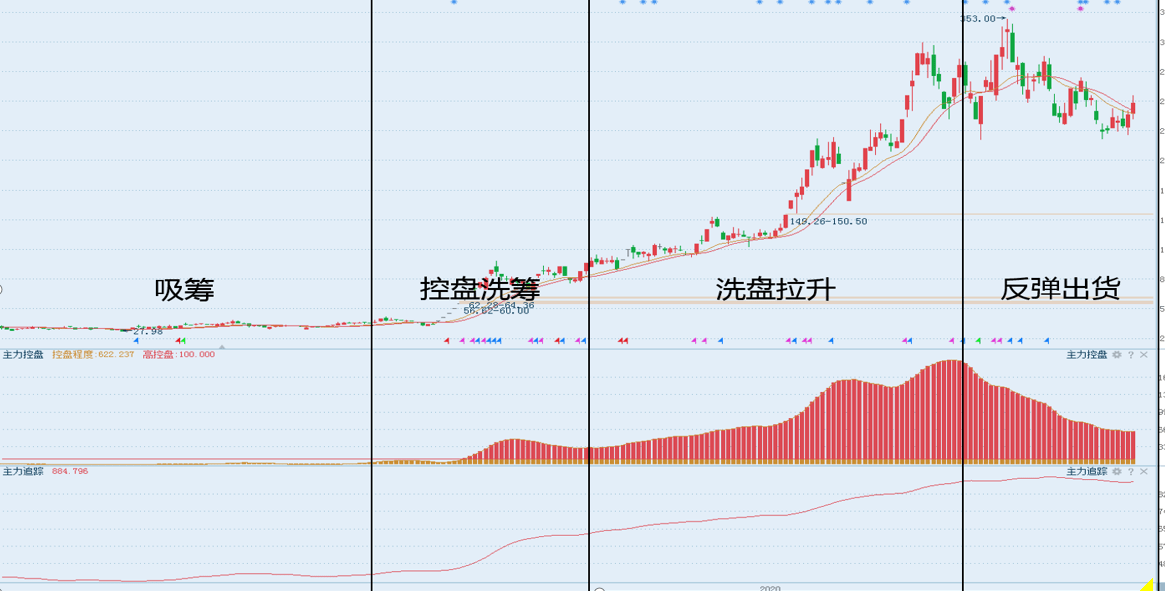Click the small blue flag under 27.98
The height and width of the screenshot is (591, 1165).
click(135, 340)
